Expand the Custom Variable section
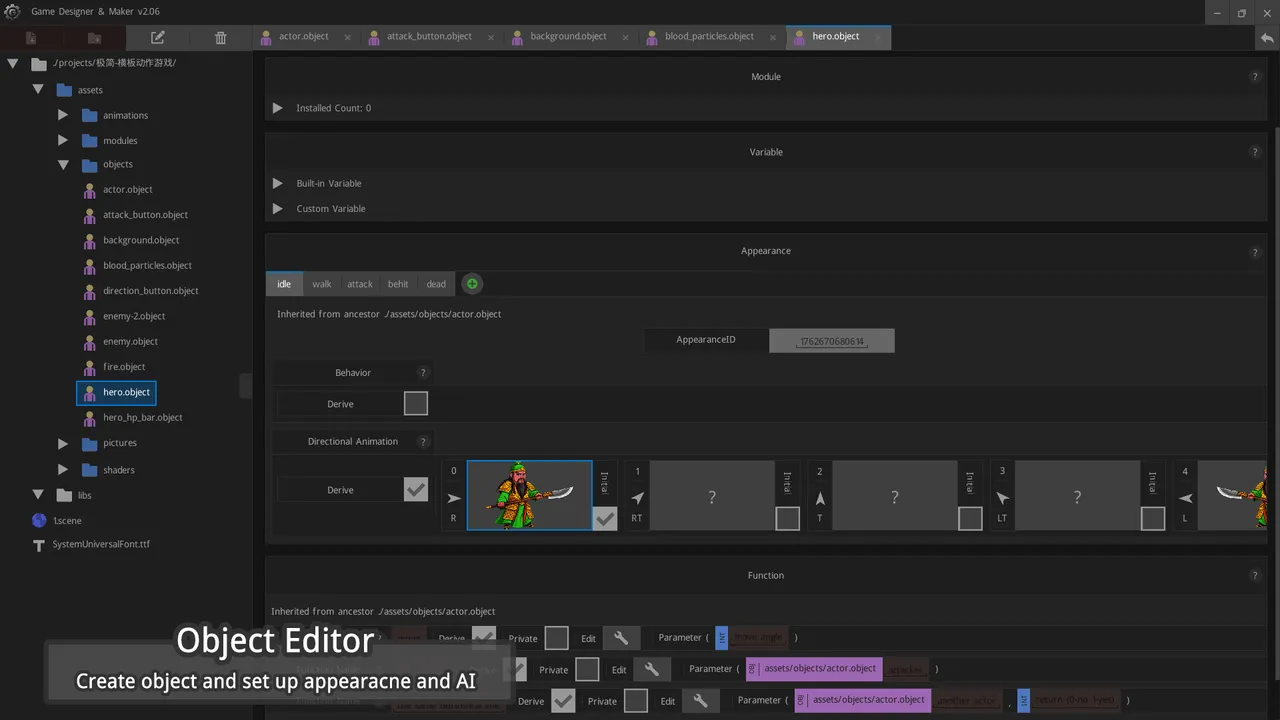1280x720 pixels. click(278, 209)
